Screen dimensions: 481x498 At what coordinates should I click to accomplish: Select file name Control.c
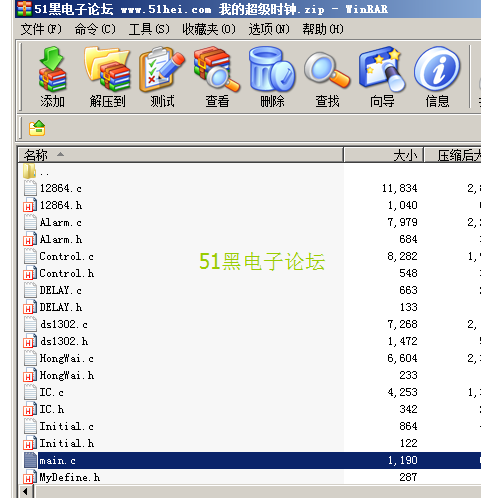tap(66, 256)
